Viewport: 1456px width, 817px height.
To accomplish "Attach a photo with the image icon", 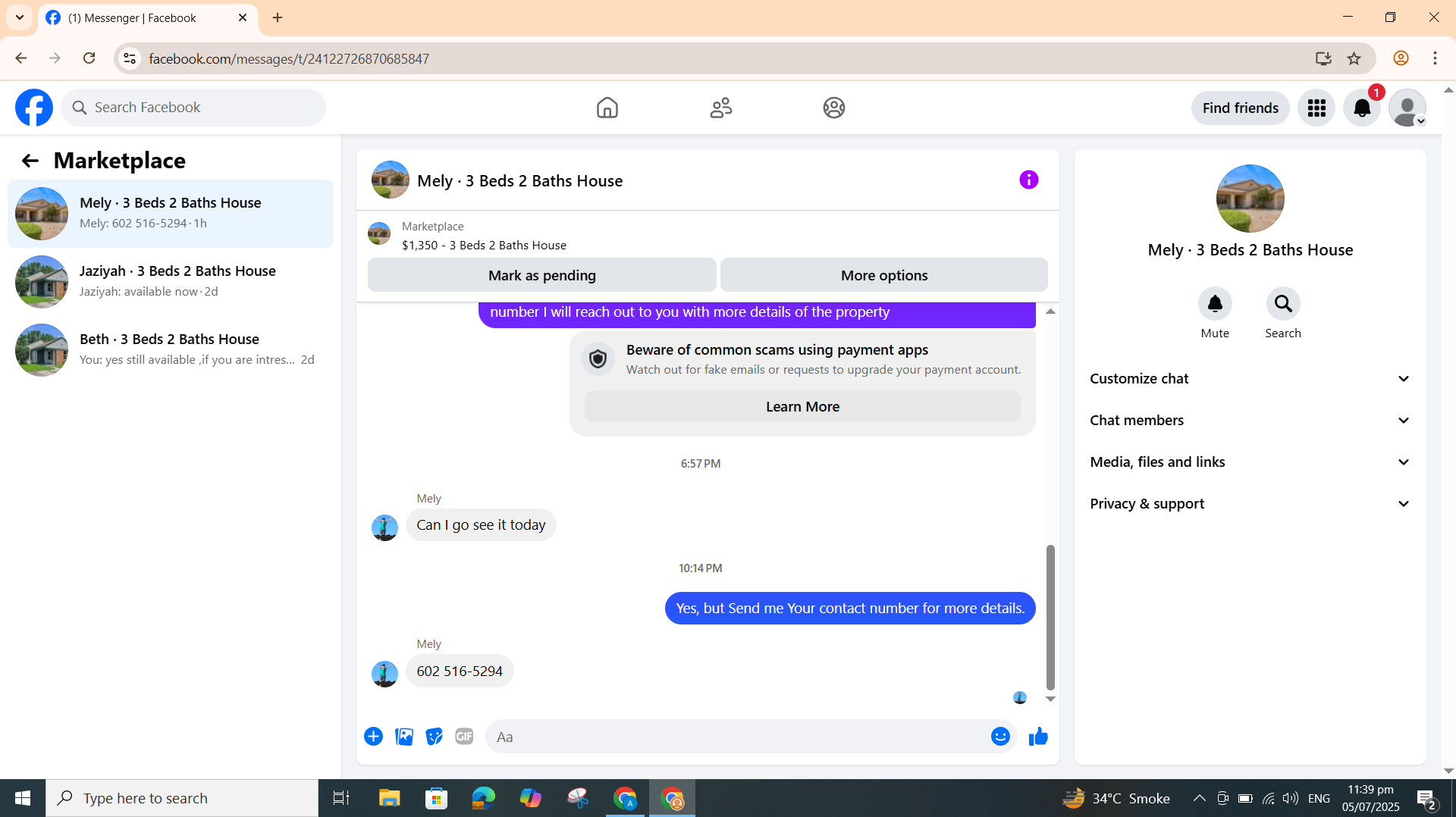I will (x=404, y=737).
